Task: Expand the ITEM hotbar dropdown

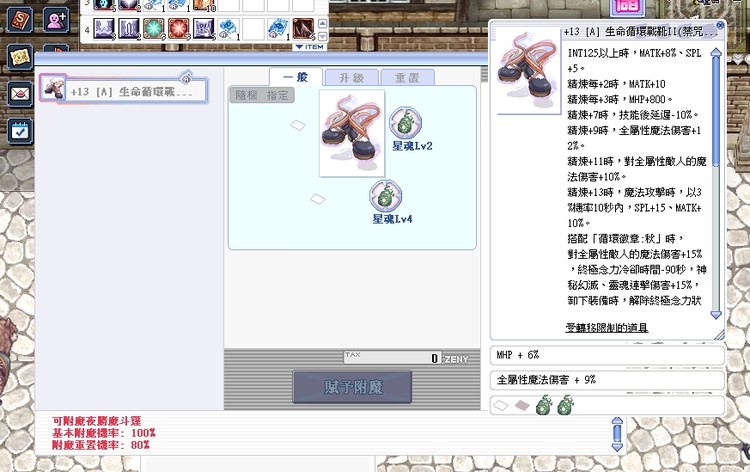Action: [309, 47]
